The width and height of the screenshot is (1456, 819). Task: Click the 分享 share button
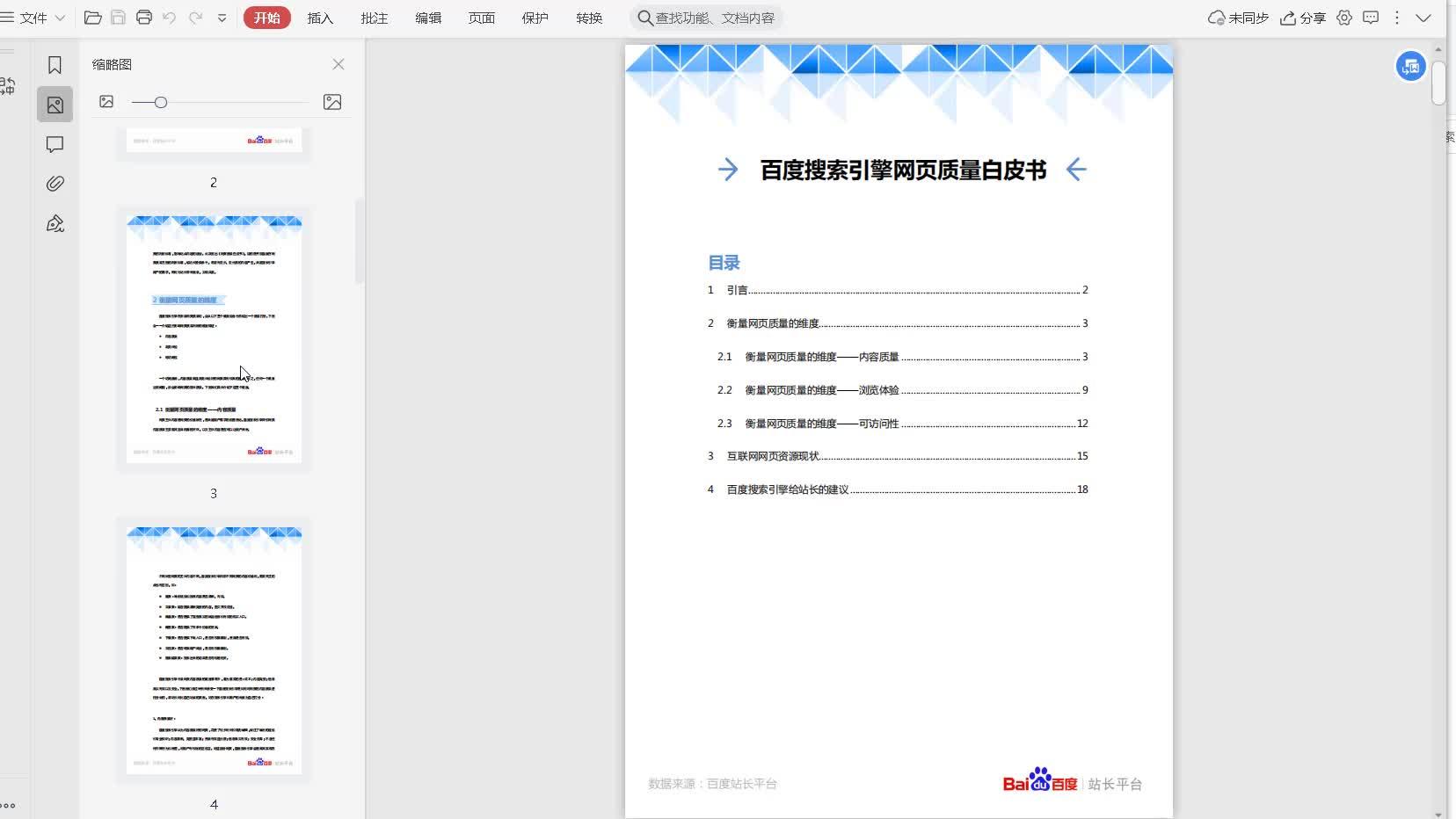(x=1303, y=18)
